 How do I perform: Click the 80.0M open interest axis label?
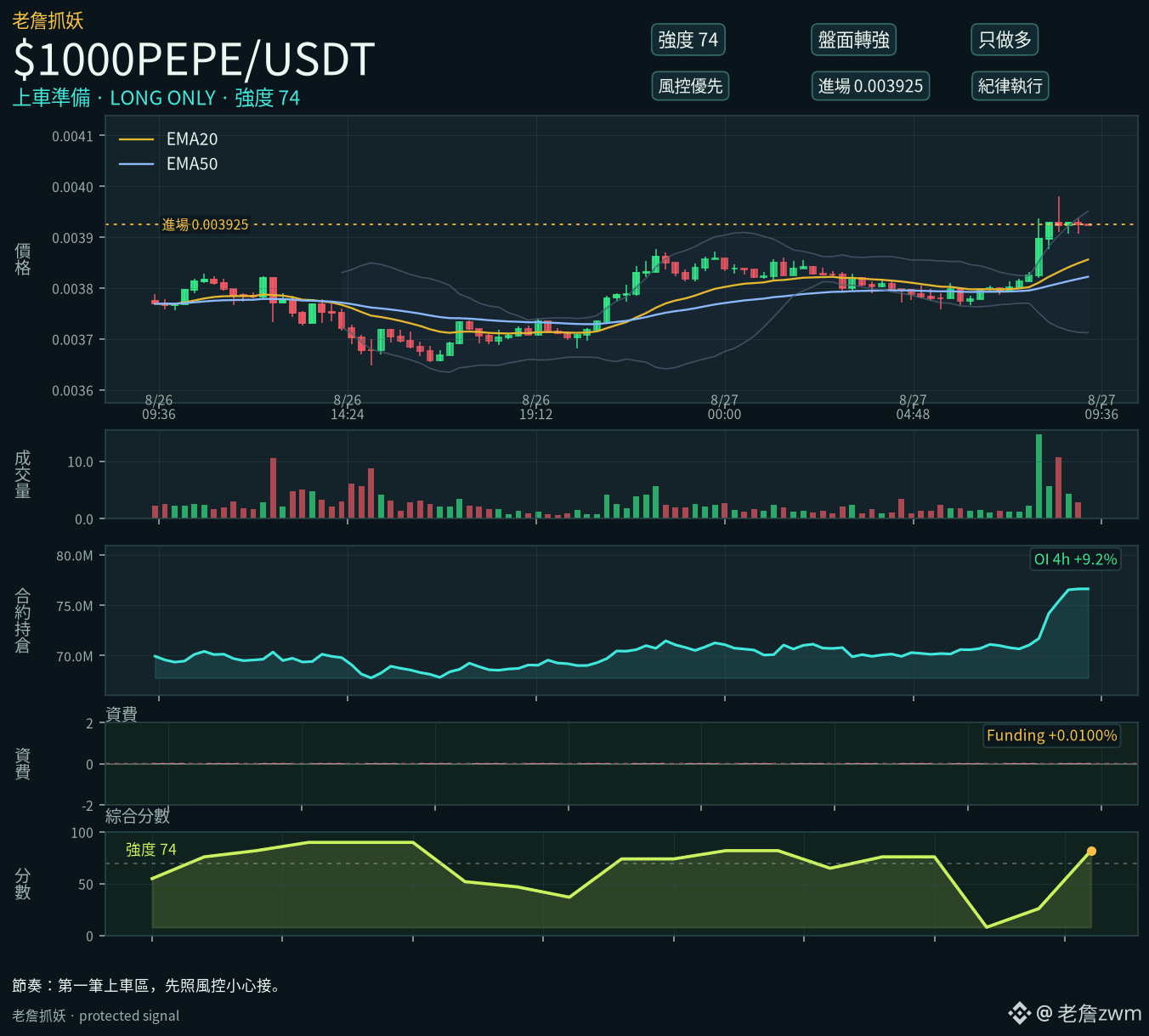(75, 556)
